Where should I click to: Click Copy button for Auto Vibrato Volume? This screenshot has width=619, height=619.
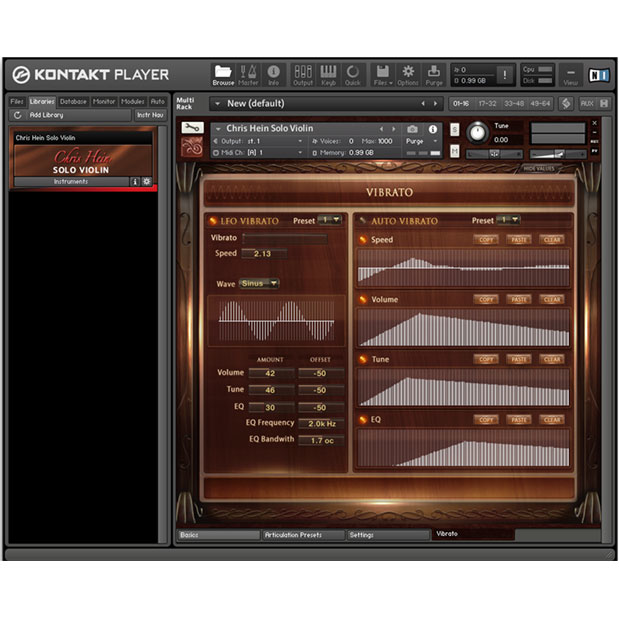click(x=486, y=300)
